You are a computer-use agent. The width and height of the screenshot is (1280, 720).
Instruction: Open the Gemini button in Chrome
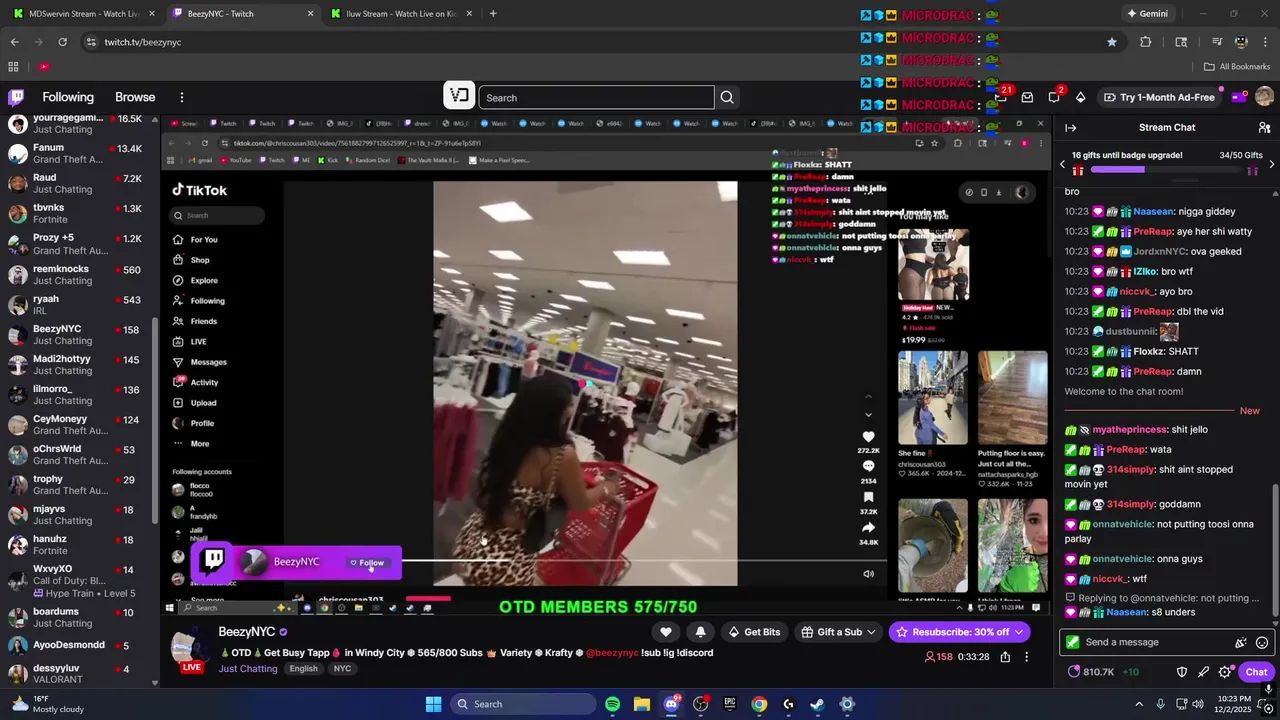click(x=1147, y=14)
